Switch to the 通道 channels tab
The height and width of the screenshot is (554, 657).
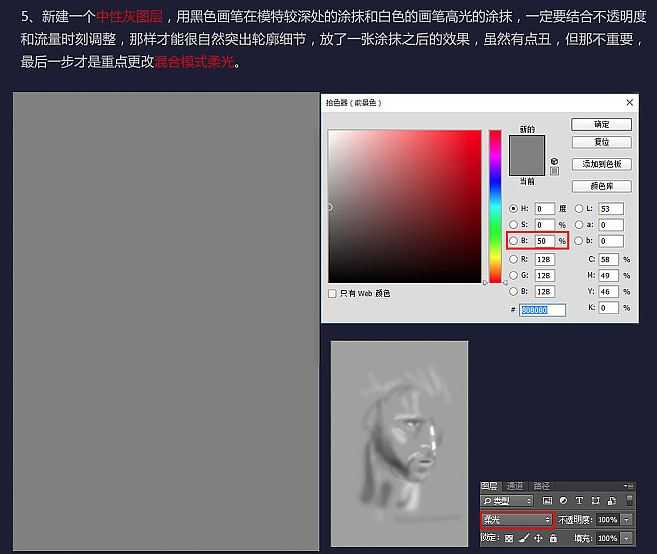(515, 486)
